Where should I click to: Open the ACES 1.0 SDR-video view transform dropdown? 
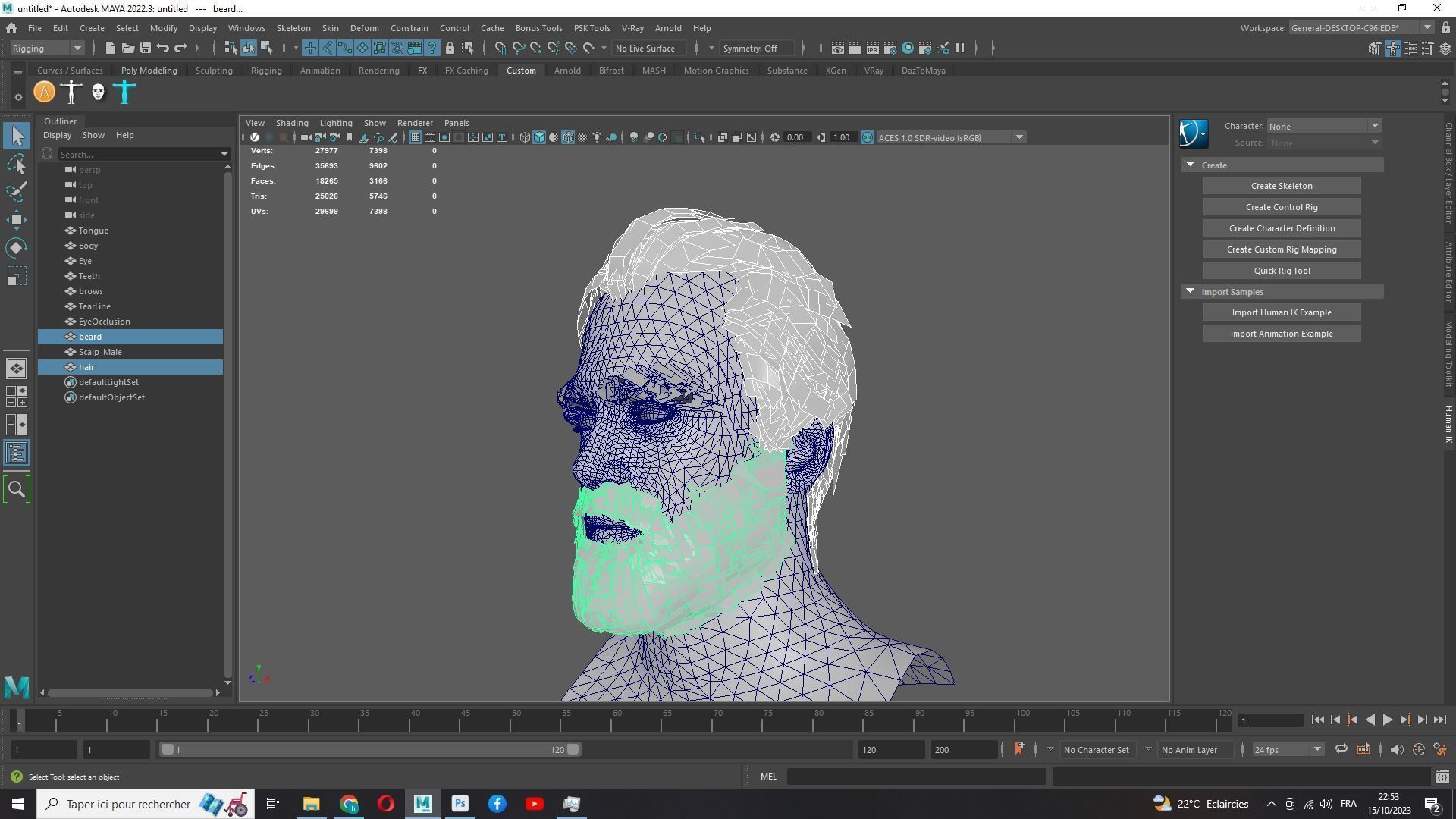(951, 137)
